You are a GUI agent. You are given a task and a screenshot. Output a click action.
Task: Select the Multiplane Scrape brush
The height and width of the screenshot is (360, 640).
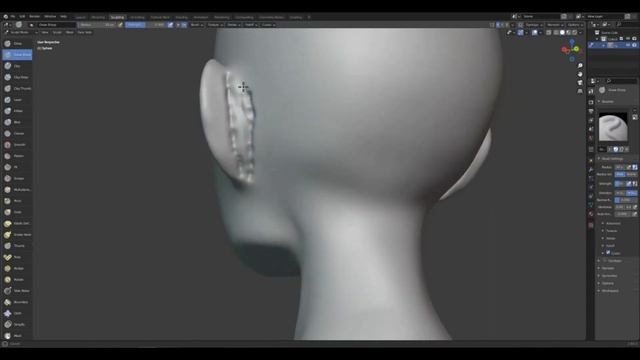(x=17, y=190)
